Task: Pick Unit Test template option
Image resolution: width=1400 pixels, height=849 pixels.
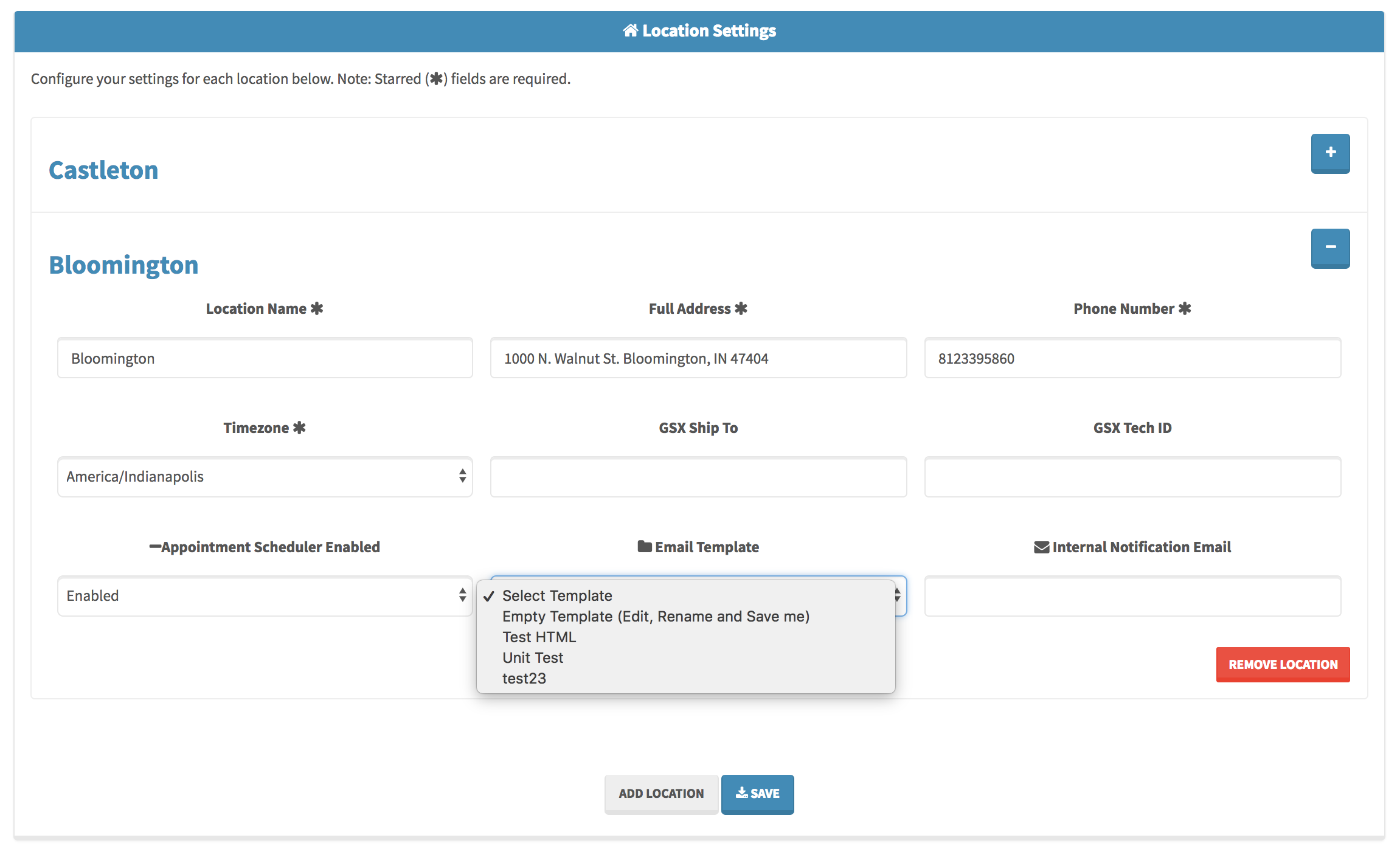Action: pyautogui.click(x=533, y=658)
